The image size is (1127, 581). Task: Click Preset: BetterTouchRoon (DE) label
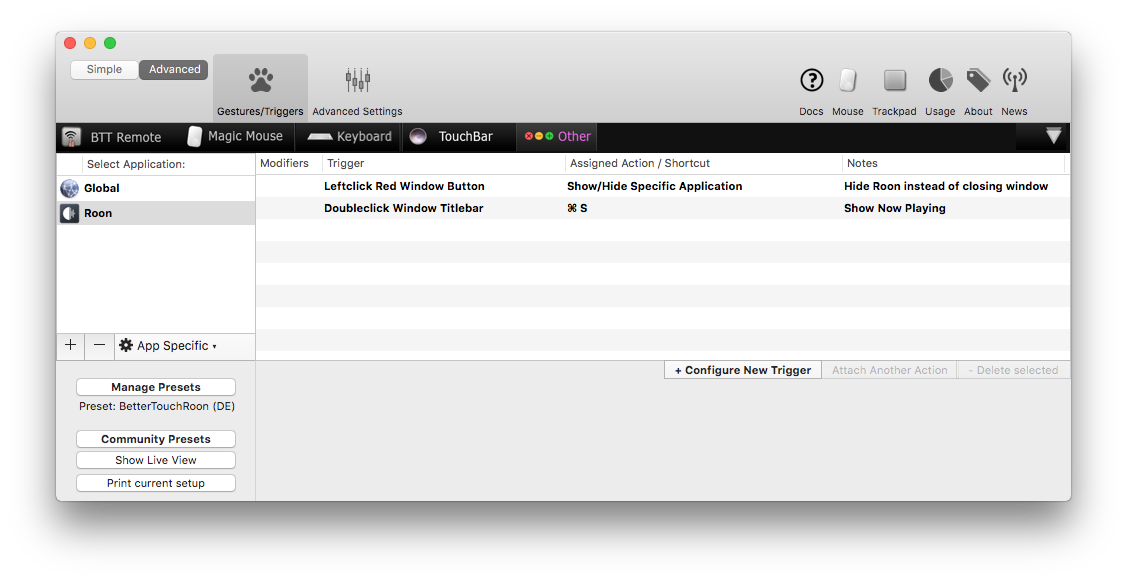click(157, 406)
